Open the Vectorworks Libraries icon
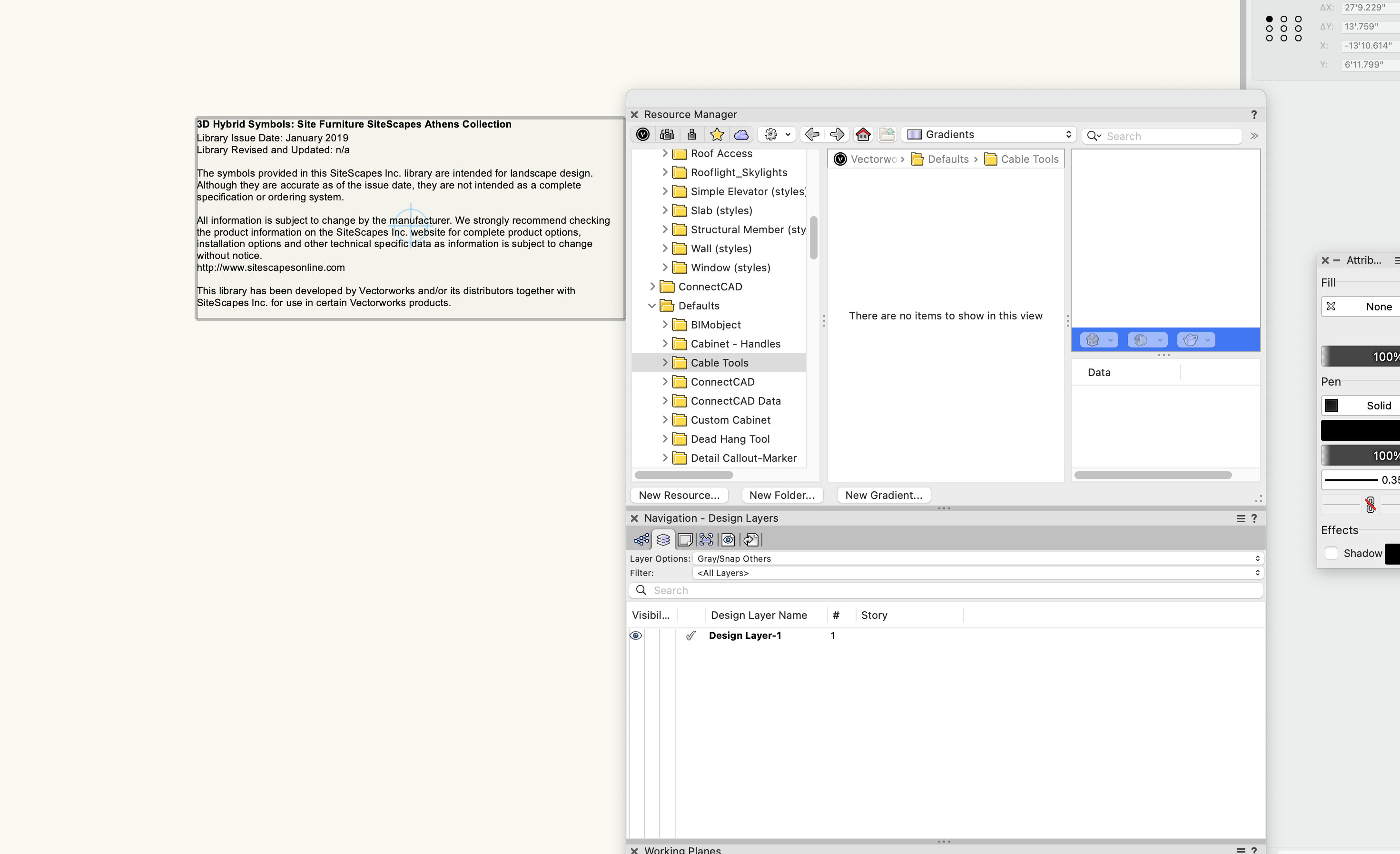This screenshot has width=1400, height=854. click(642, 134)
